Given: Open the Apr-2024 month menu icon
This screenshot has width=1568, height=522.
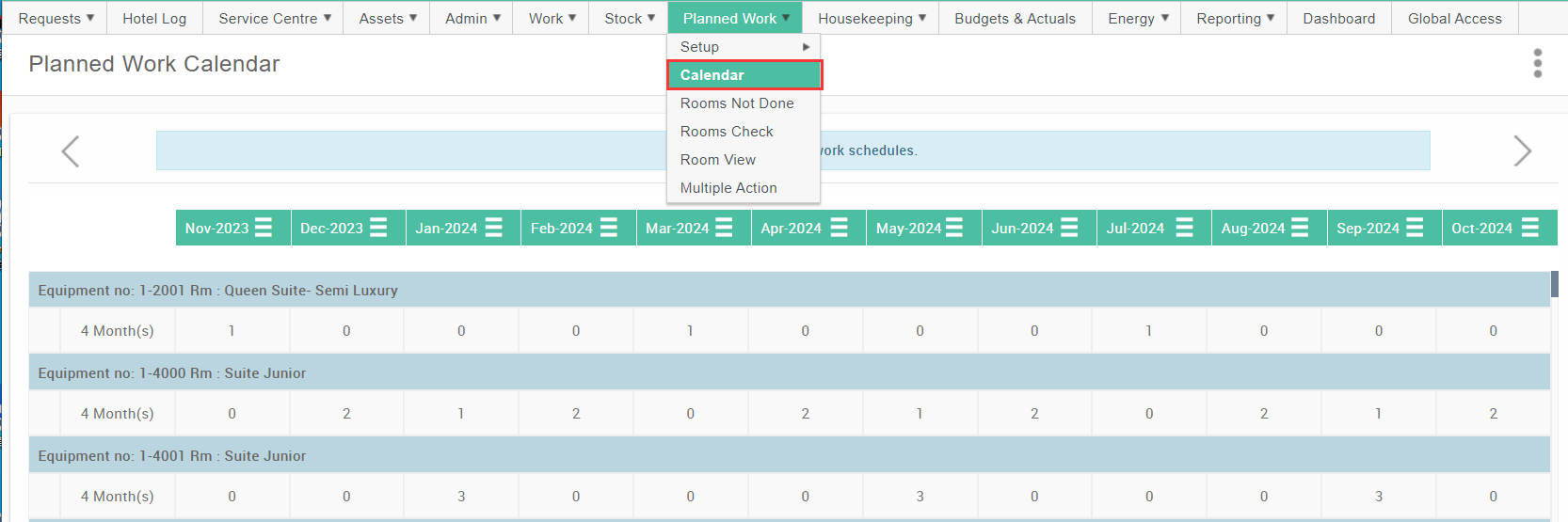Looking at the screenshot, I should point(839,228).
